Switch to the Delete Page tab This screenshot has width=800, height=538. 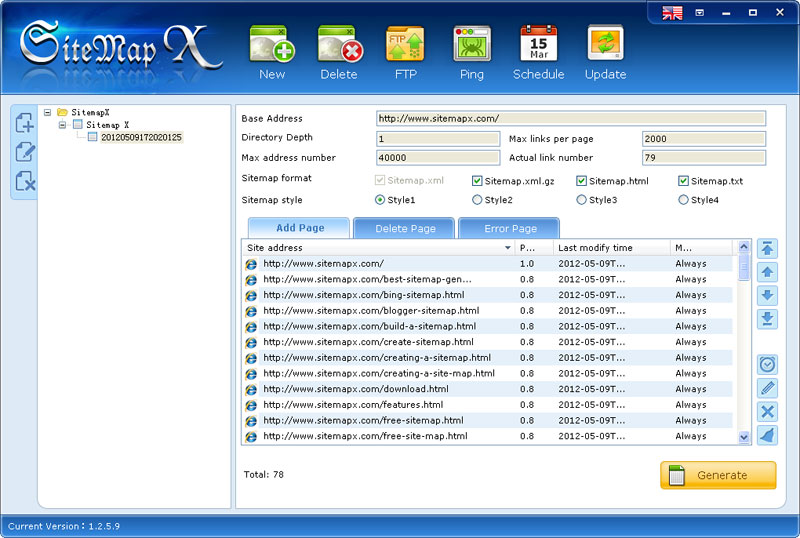[404, 228]
